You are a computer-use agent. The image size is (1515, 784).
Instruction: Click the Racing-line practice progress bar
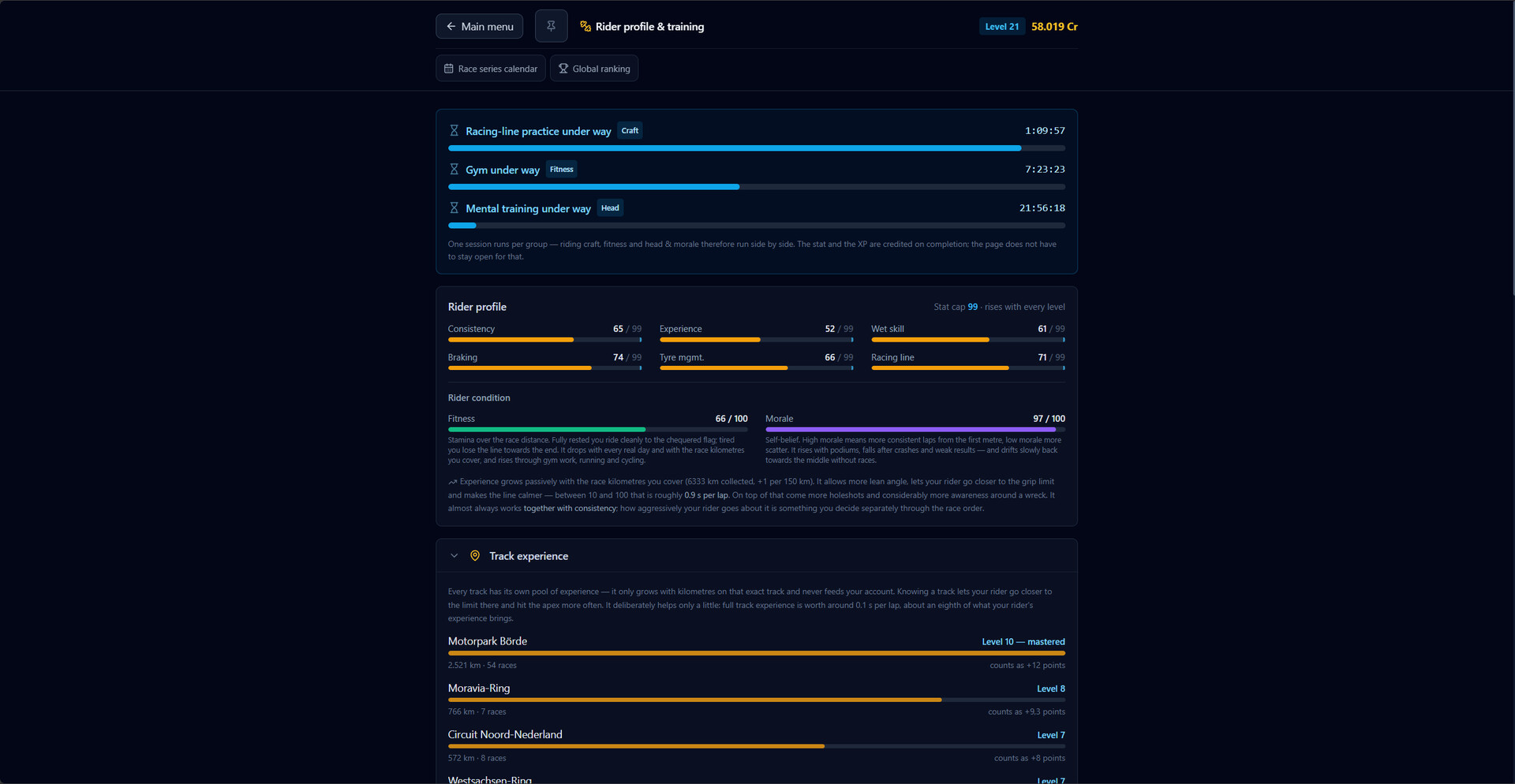[757, 148]
